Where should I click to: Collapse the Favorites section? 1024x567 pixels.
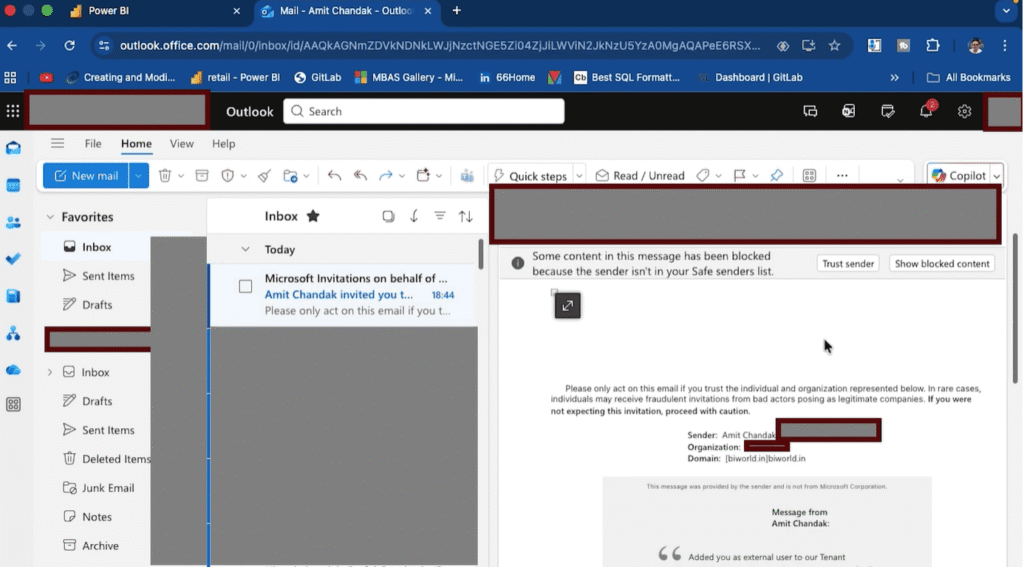[50, 217]
